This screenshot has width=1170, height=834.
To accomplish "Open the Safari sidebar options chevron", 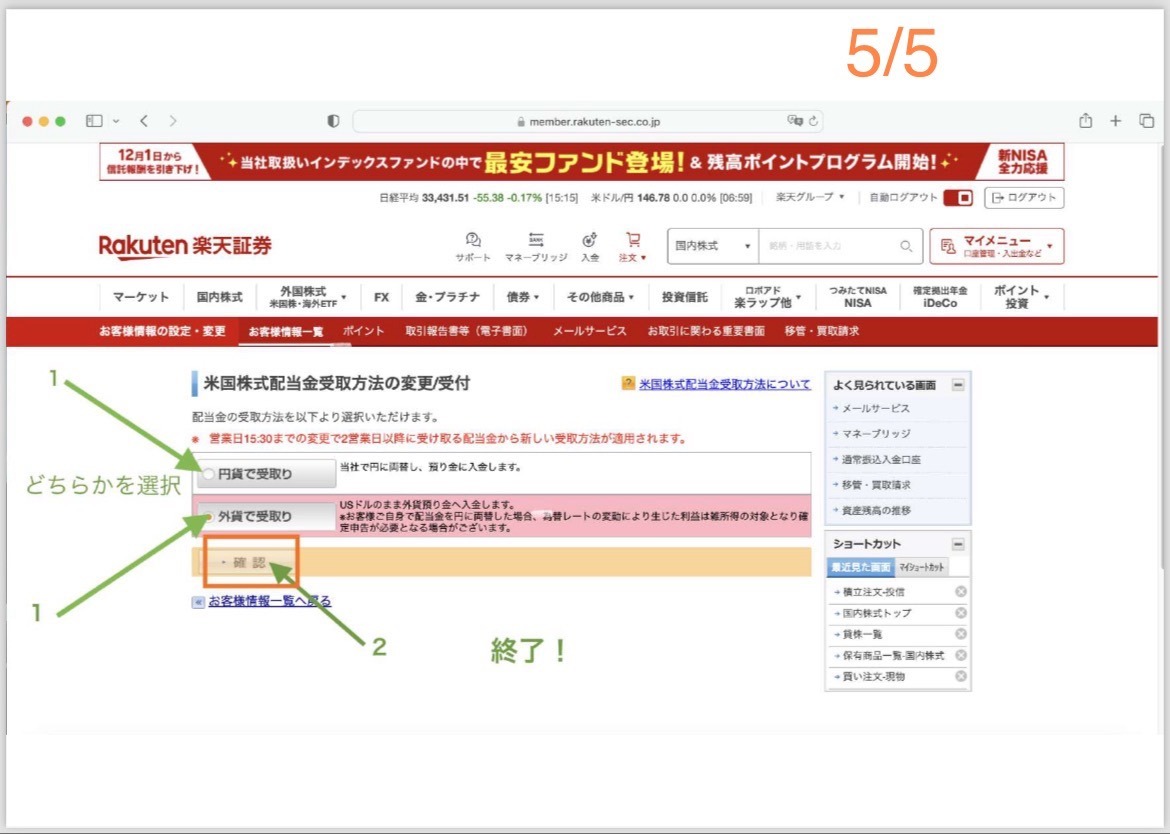I will (x=116, y=121).
